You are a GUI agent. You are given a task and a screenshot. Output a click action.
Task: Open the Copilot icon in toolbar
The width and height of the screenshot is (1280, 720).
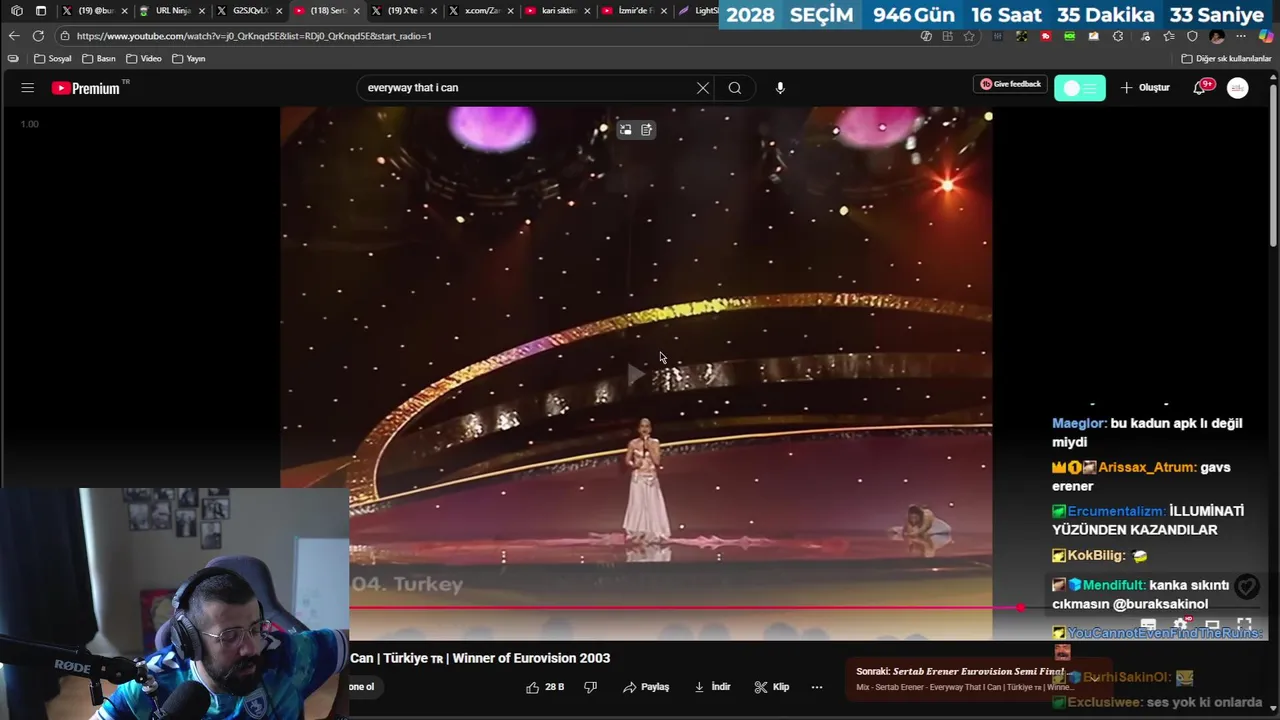coord(1266,36)
